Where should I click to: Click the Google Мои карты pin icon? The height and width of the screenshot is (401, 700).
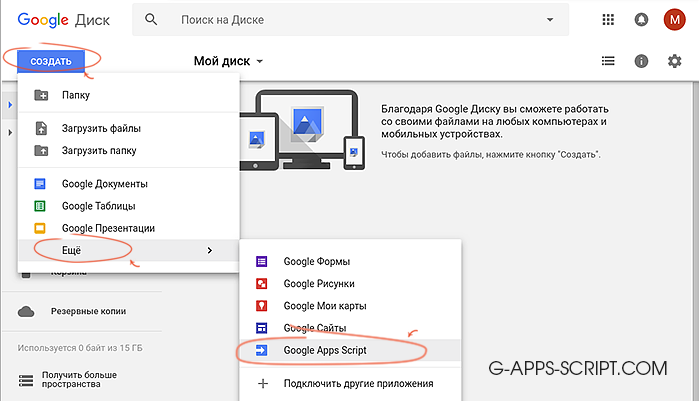[262, 306]
